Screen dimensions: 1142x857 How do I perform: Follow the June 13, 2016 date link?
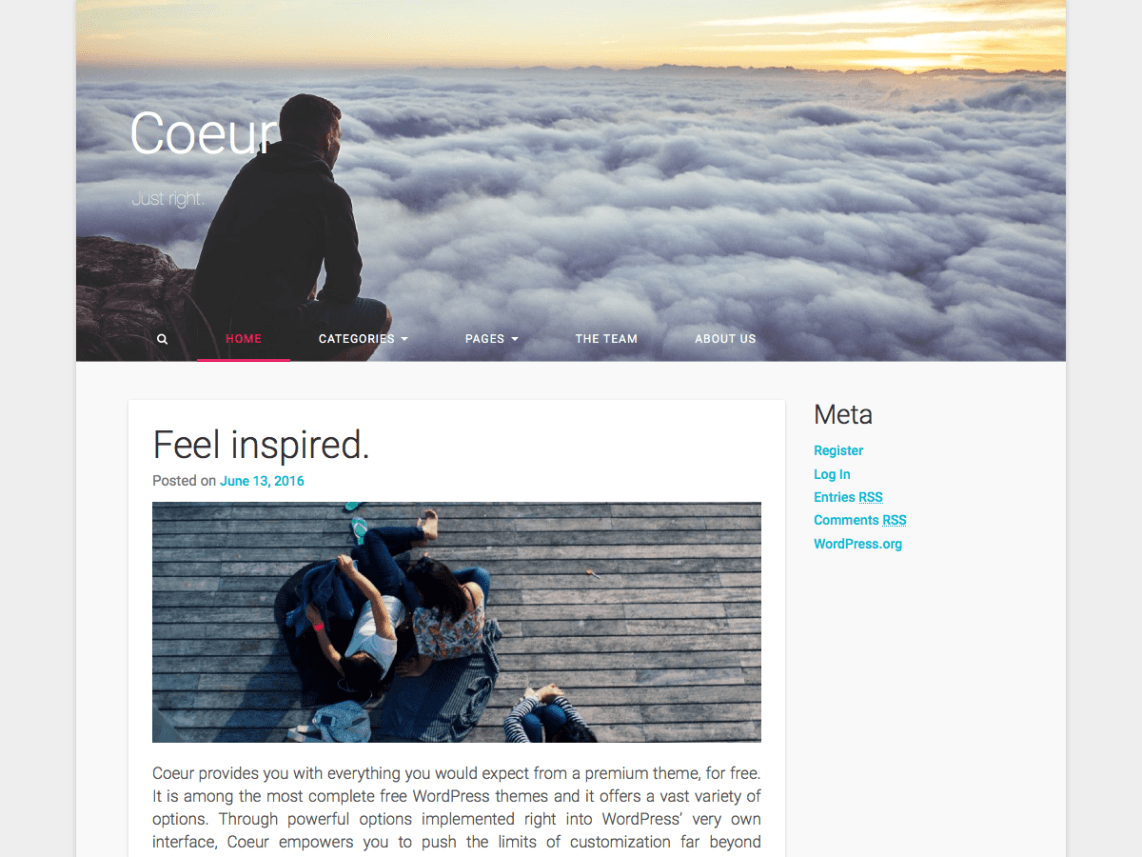[x=262, y=481]
